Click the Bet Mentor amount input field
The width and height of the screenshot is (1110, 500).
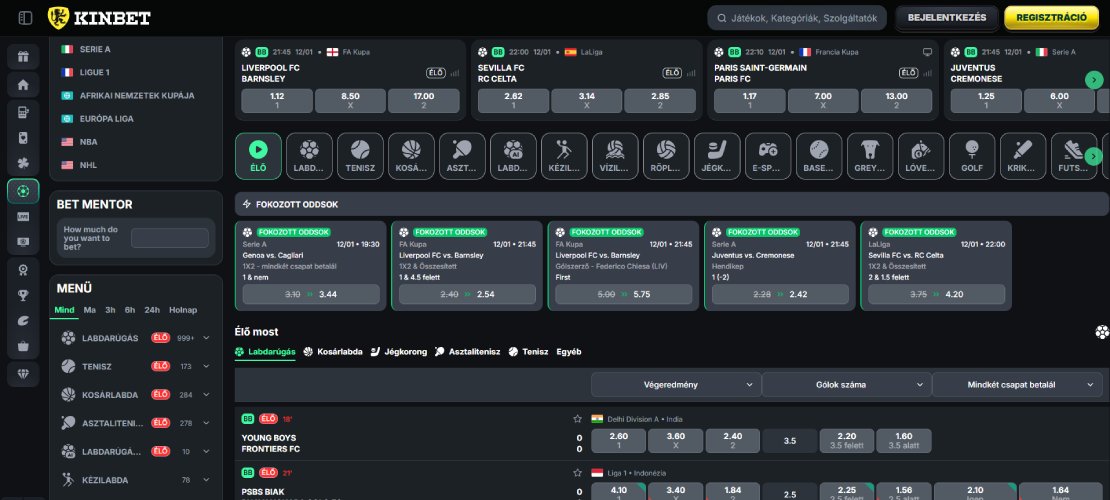point(170,238)
